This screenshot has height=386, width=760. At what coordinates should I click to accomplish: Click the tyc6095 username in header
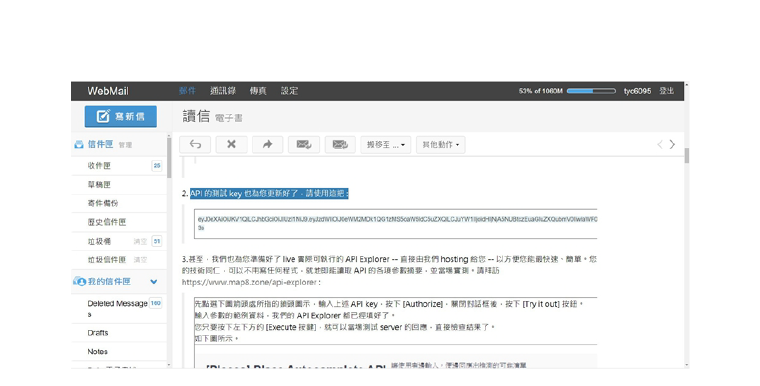point(637,91)
